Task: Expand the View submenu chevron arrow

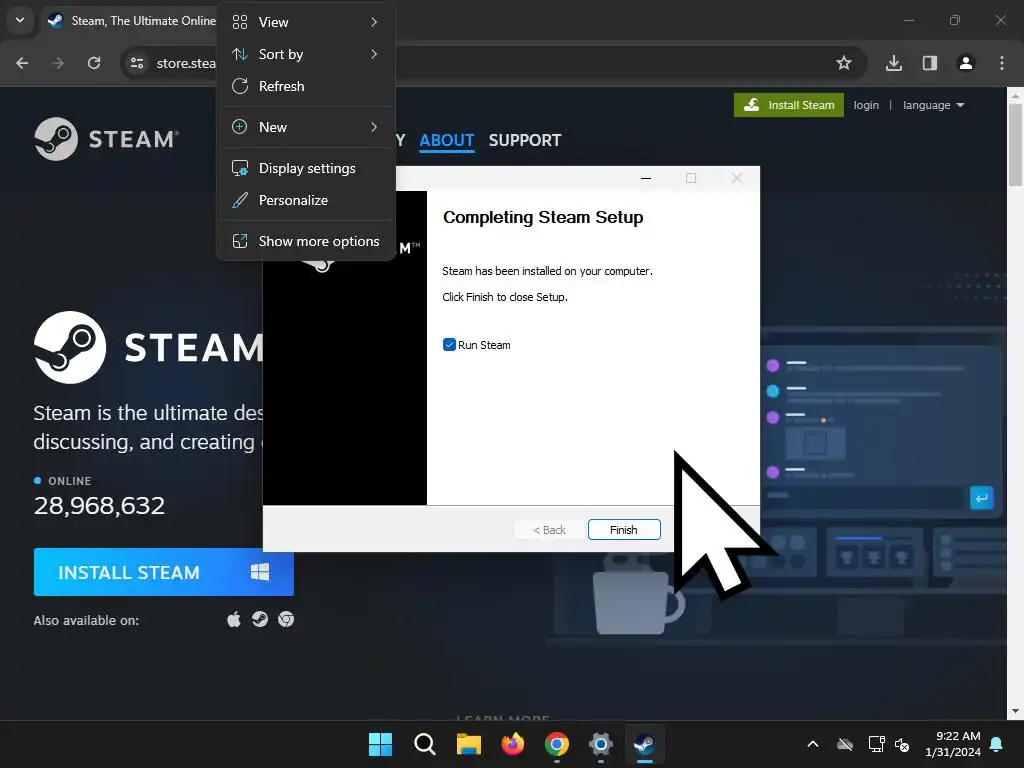Action: pos(374,22)
